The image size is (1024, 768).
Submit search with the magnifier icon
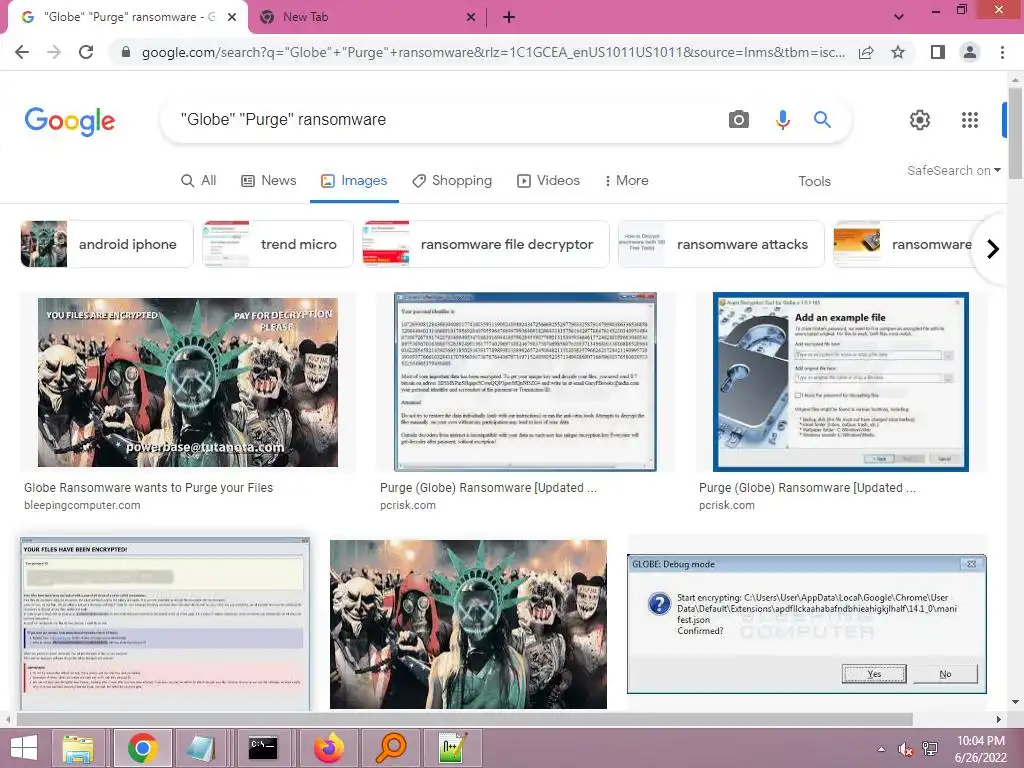822,120
